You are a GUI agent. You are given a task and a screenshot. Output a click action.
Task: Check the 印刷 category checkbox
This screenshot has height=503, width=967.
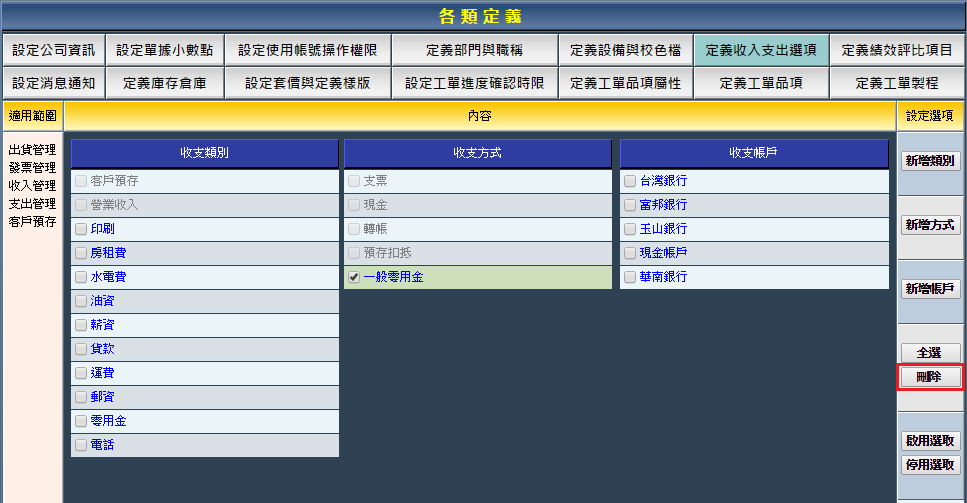pos(81,229)
